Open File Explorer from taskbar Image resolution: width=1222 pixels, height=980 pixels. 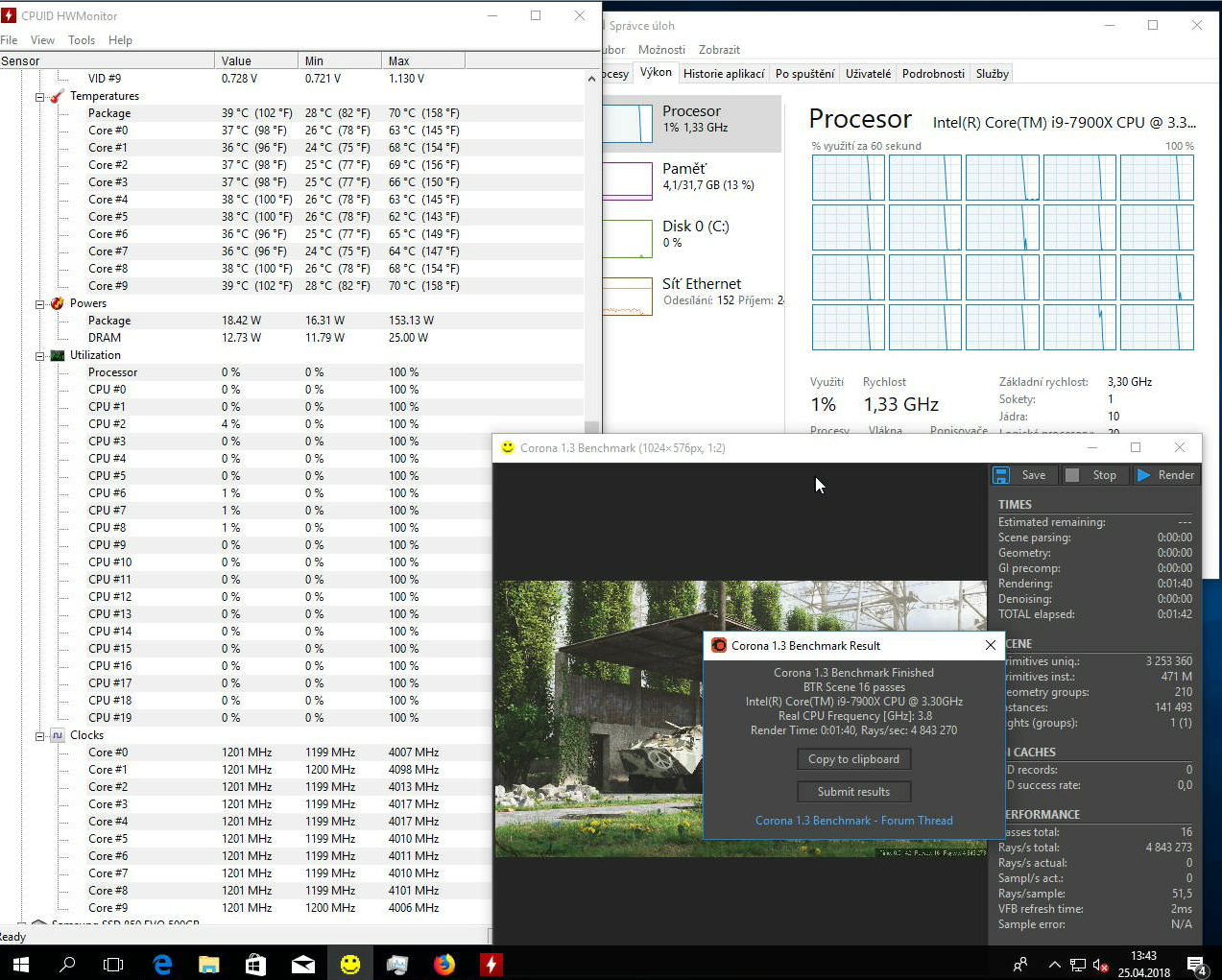209,964
